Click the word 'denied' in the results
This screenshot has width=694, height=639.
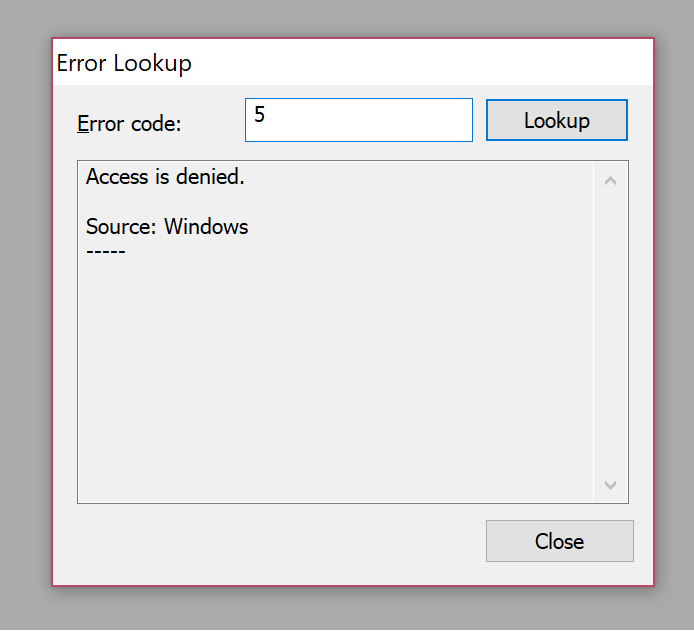click(x=208, y=177)
